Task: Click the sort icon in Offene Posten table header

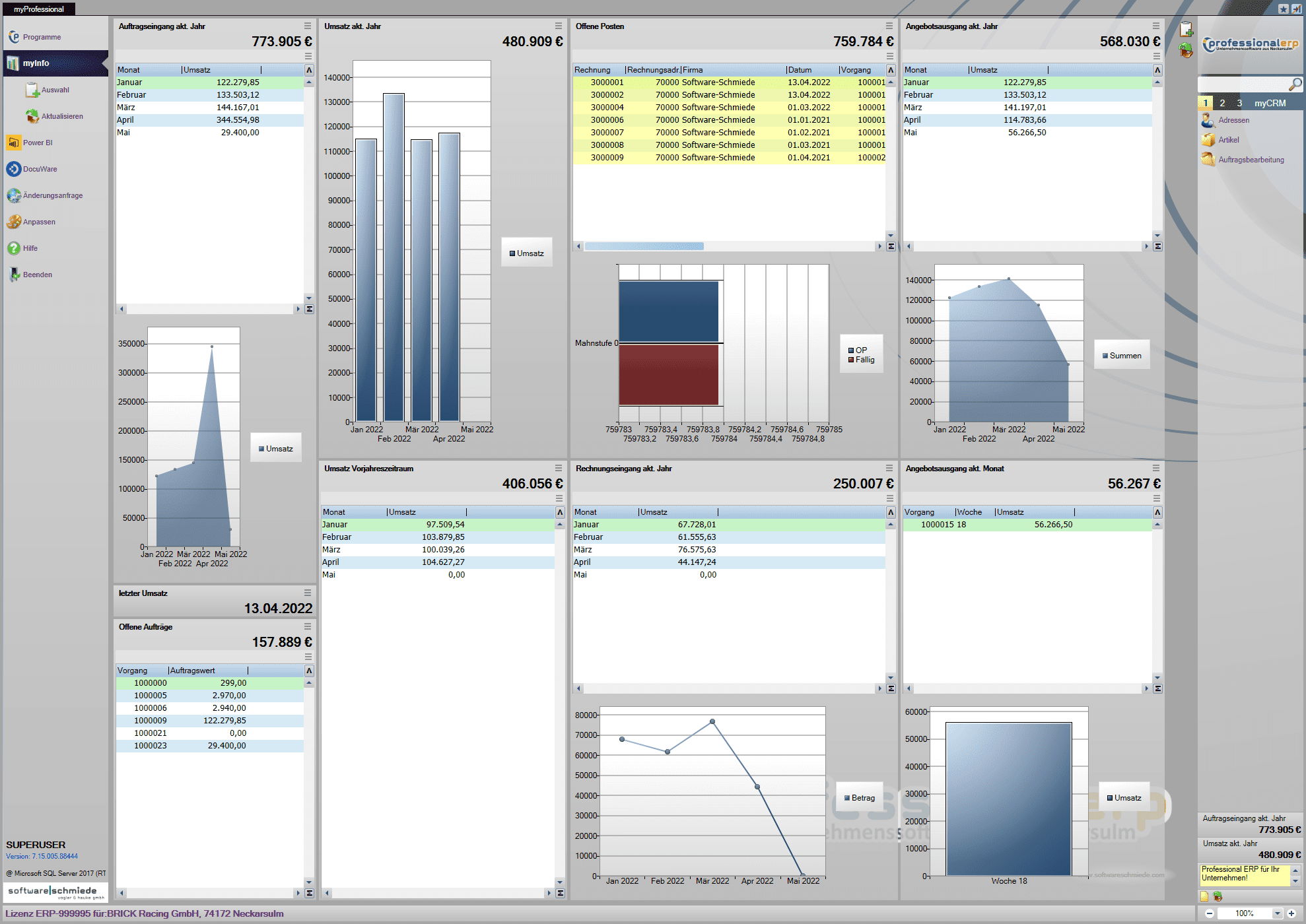Action: coord(891,70)
